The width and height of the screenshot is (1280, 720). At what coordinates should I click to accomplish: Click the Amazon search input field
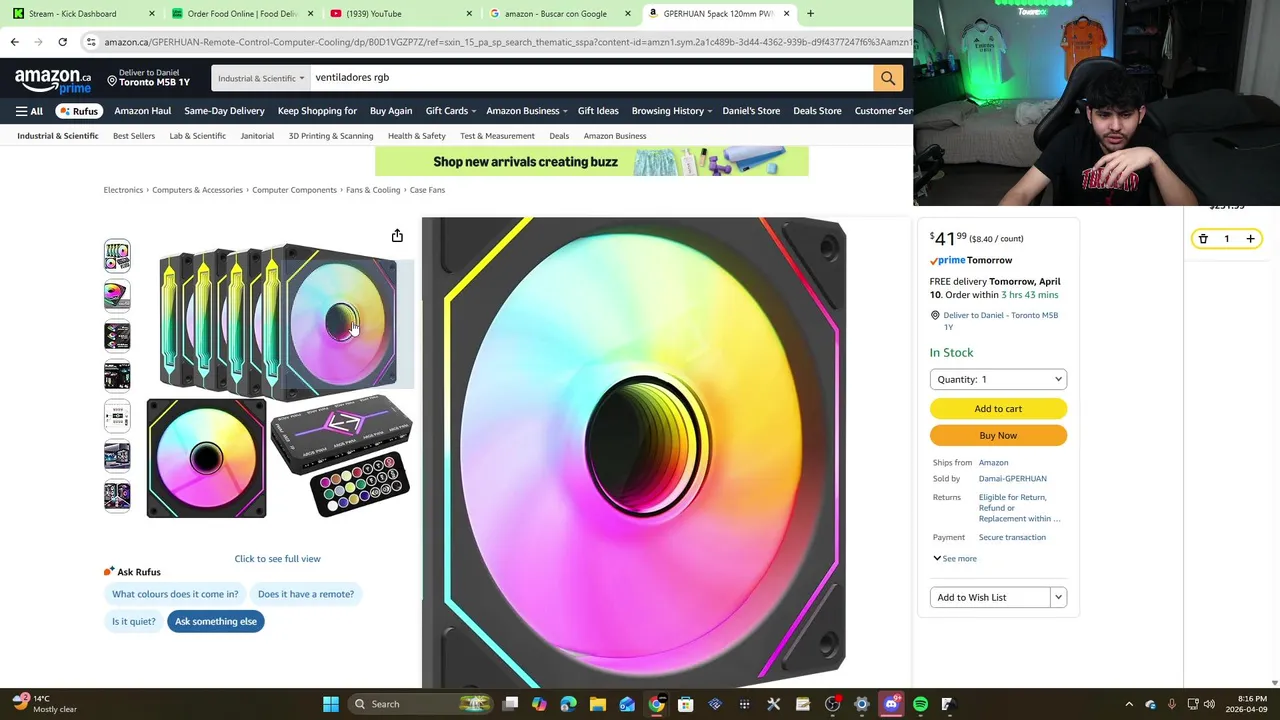[x=590, y=77]
